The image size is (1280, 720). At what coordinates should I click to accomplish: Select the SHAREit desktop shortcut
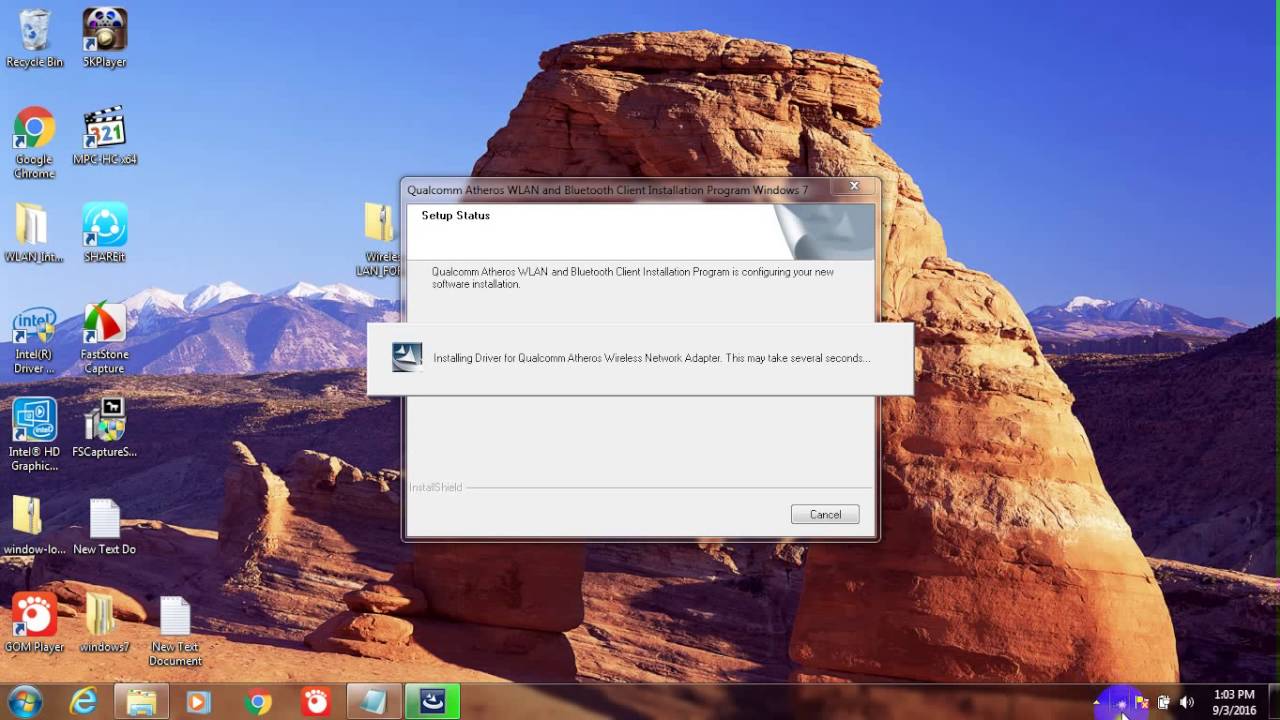104,233
